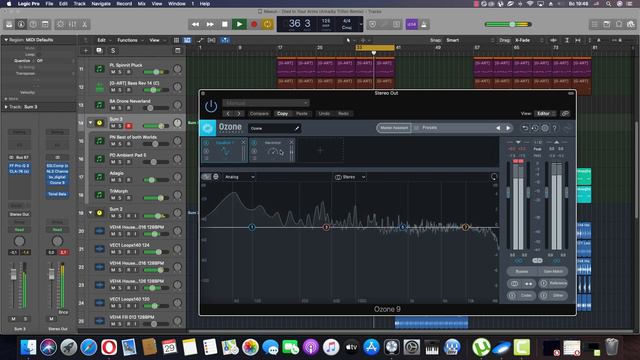Open Help menu in menu bar
The image size is (640, 360).
(x=204, y=4)
